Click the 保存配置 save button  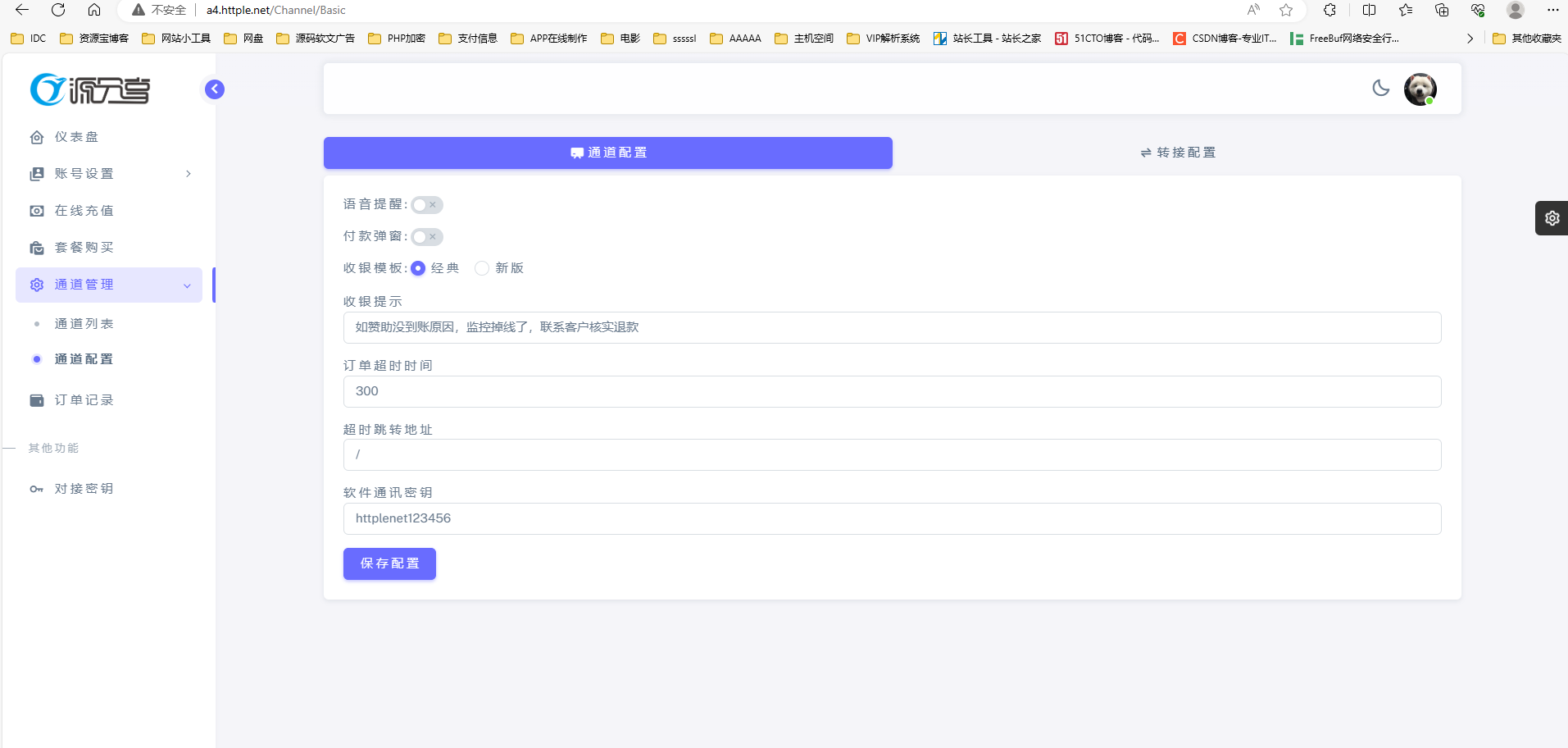(389, 563)
